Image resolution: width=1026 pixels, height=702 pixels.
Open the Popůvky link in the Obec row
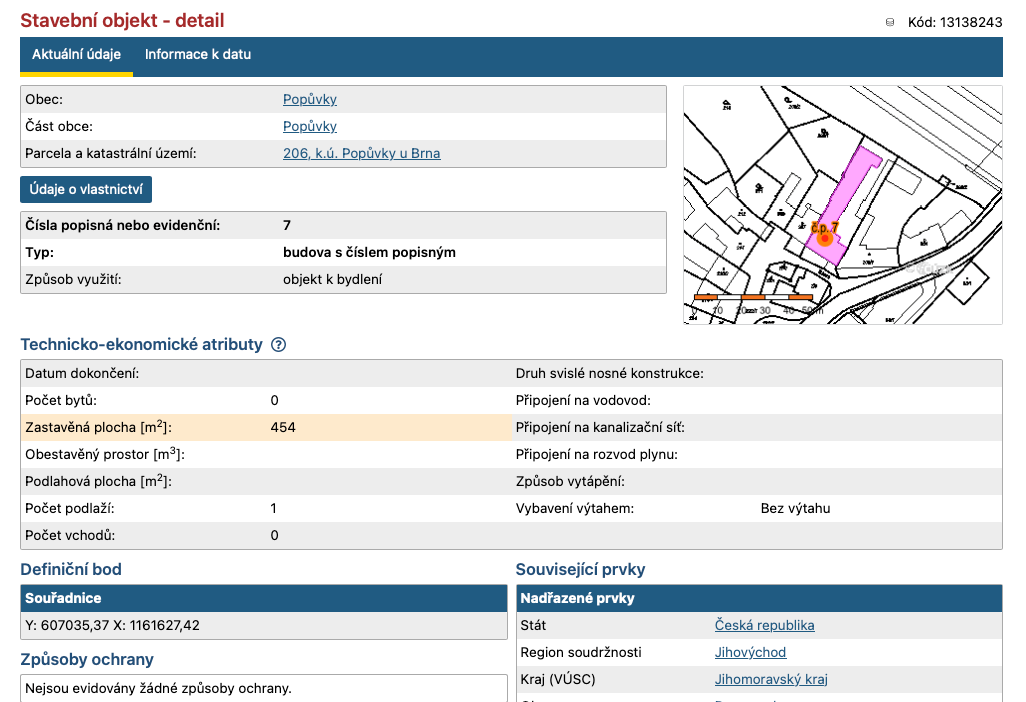[310, 99]
